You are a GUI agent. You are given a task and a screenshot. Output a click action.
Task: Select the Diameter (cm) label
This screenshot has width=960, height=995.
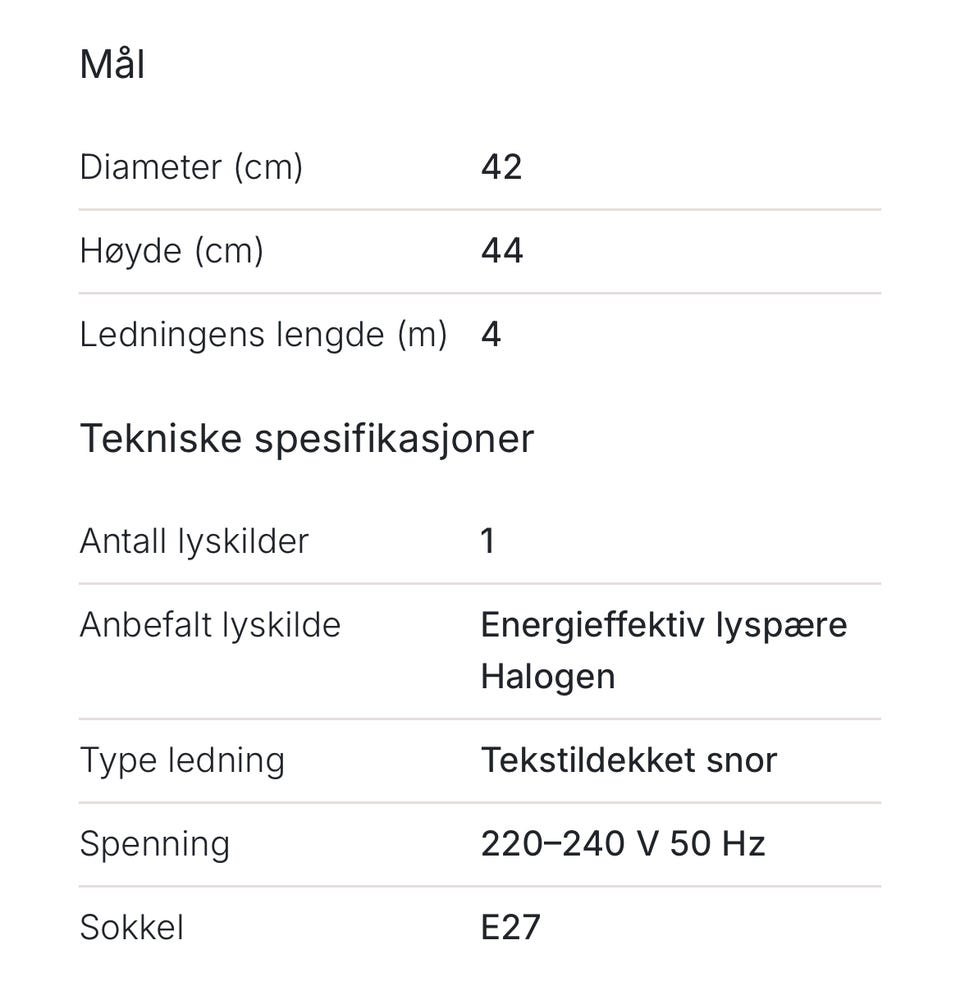click(191, 167)
